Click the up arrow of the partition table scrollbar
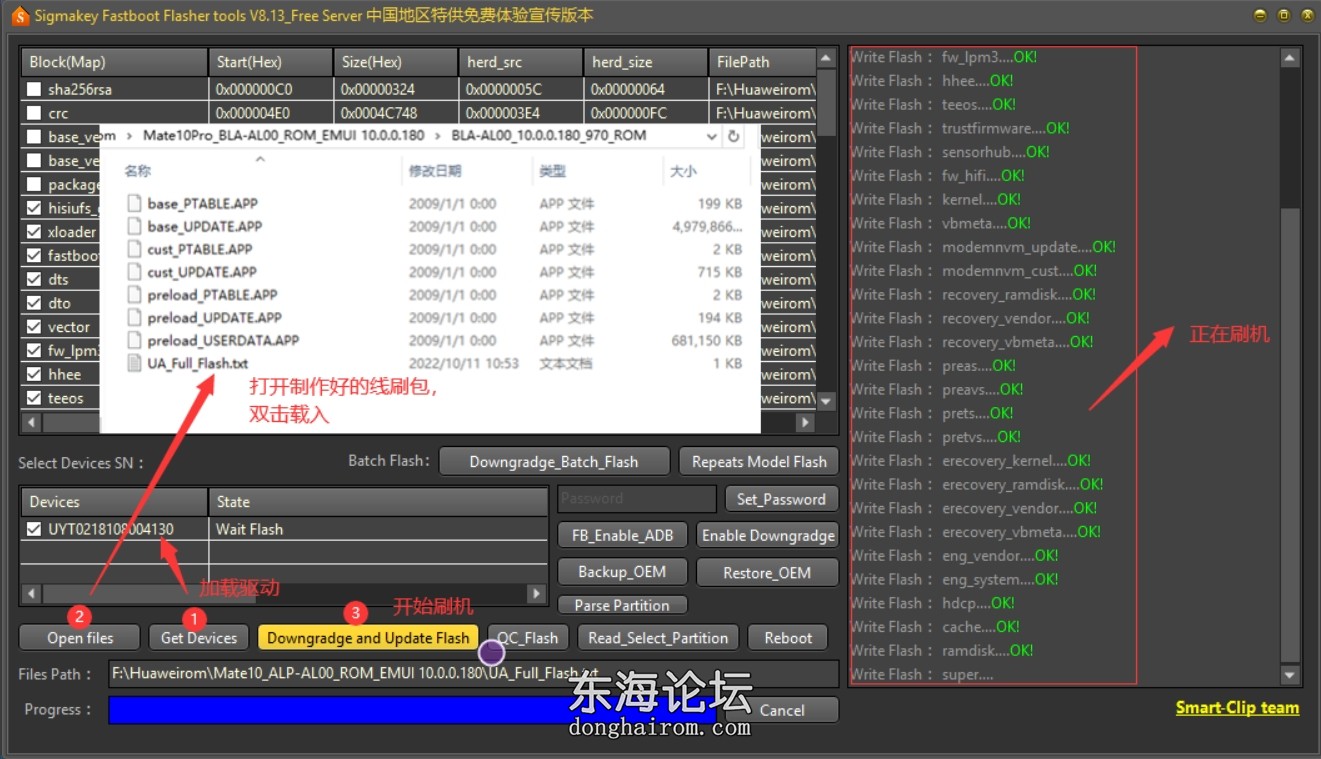This screenshot has height=759, width=1321. pos(826,59)
